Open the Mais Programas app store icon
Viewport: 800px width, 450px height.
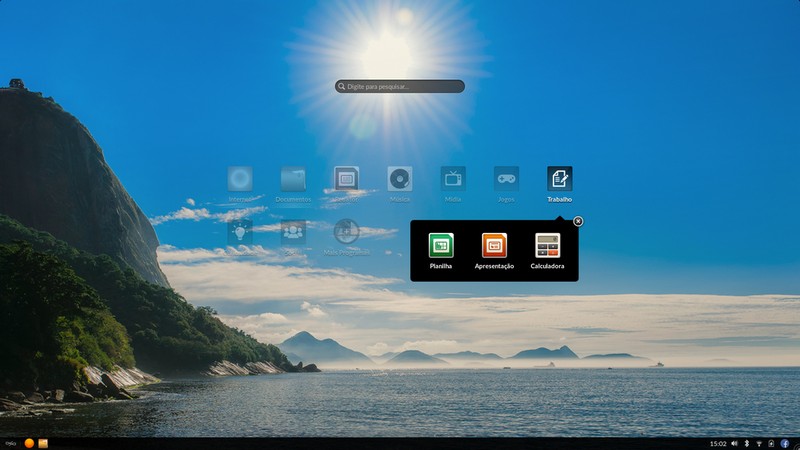[x=346, y=232]
